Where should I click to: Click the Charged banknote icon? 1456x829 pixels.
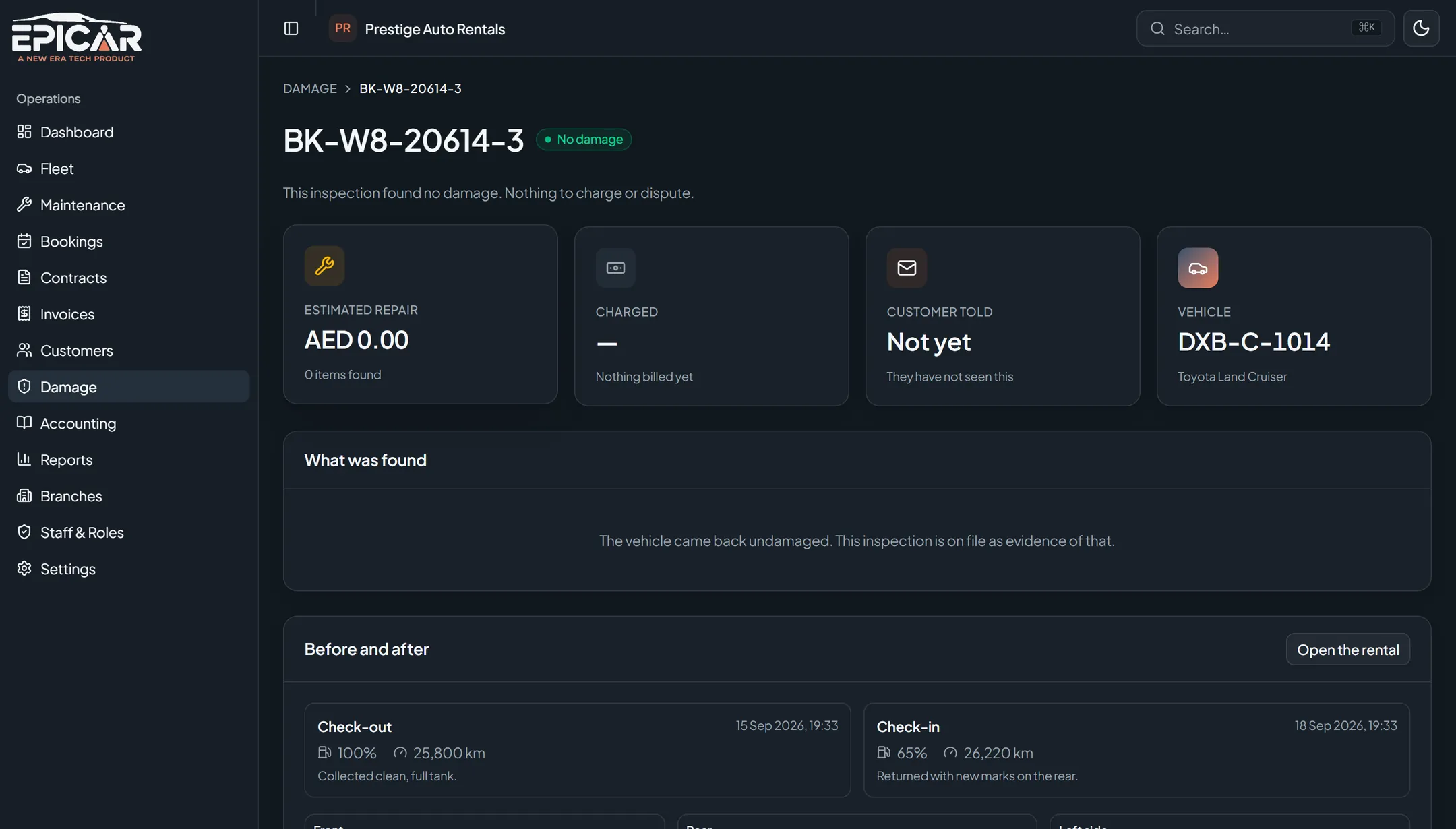click(x=615, y=268)
